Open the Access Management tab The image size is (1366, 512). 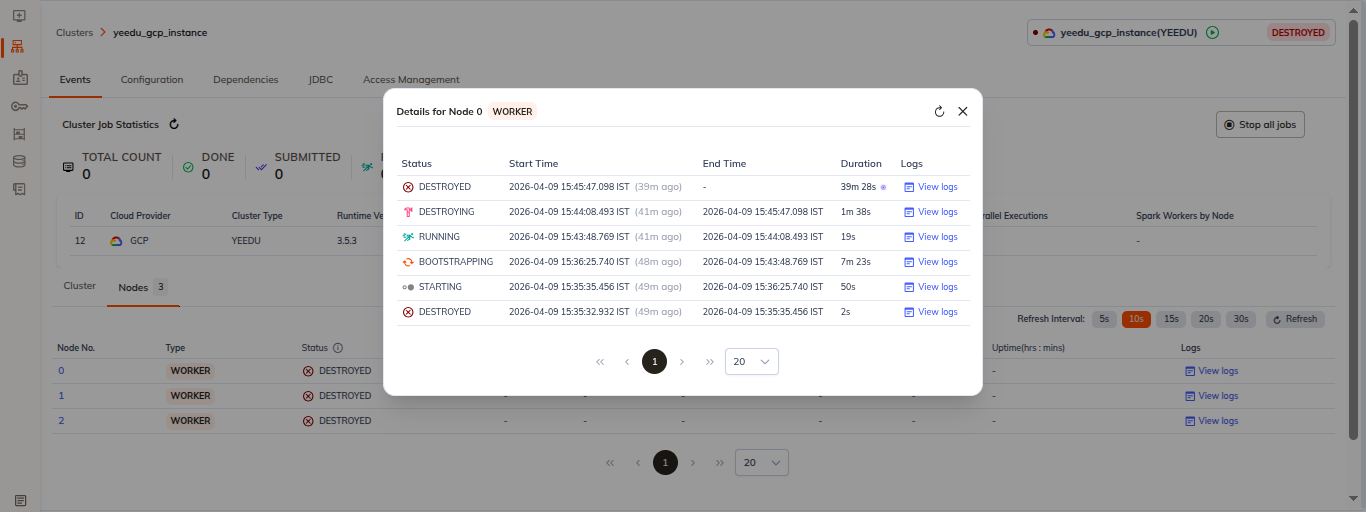pyautogui.click(x=411, y=80)
